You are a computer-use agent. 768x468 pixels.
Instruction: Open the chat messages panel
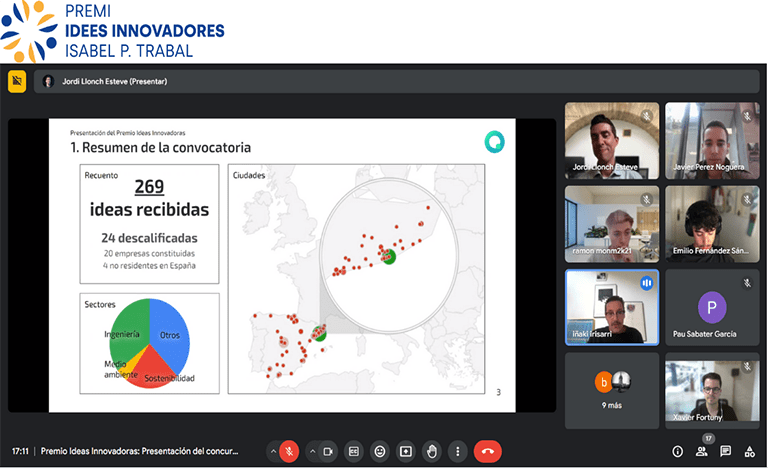pyautogui.click(x=726, y=451)
